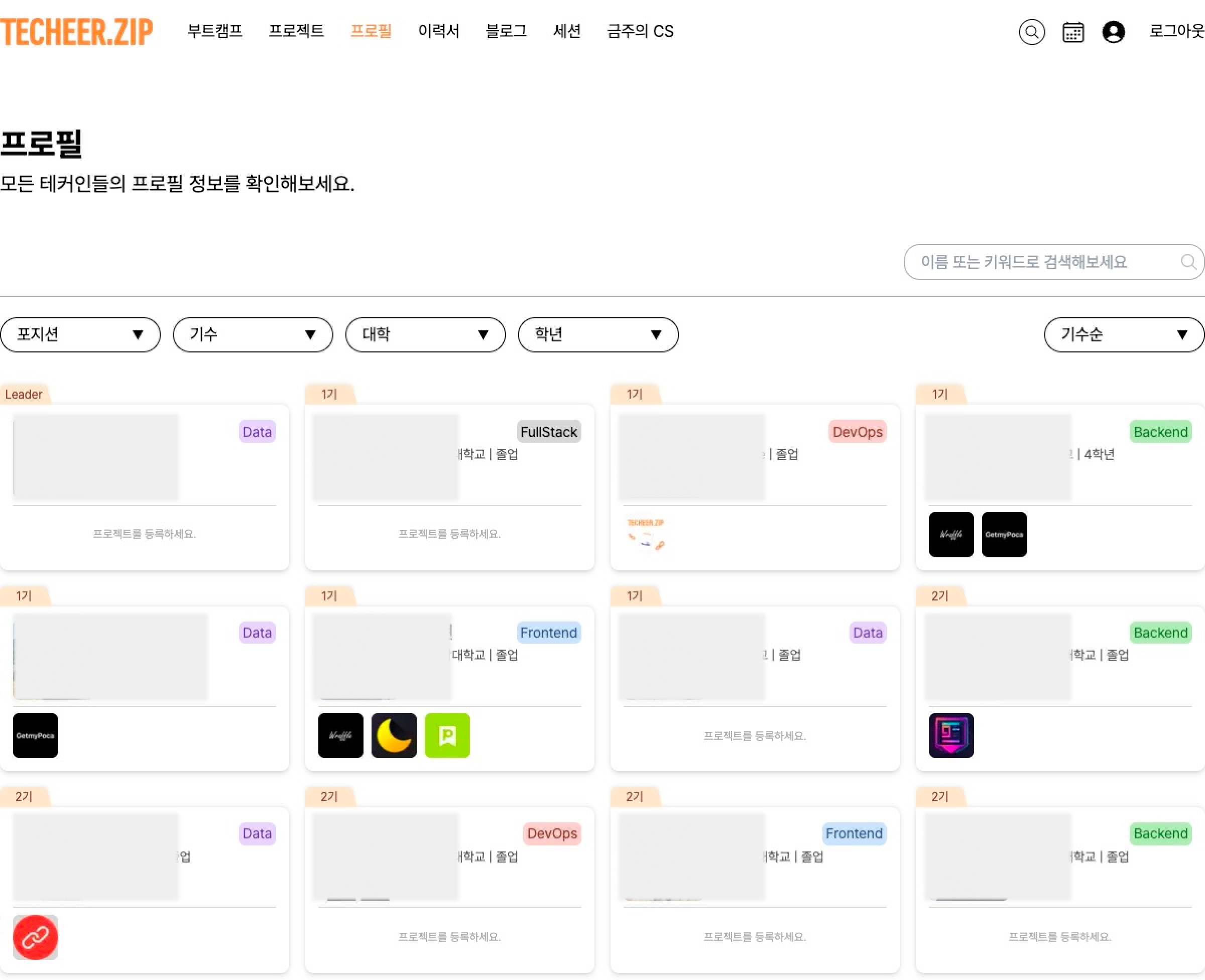The width and height of the screenshot is (1205, 980).
Task: Open the 대학 filter dropdown
Action: coord(425,335)
